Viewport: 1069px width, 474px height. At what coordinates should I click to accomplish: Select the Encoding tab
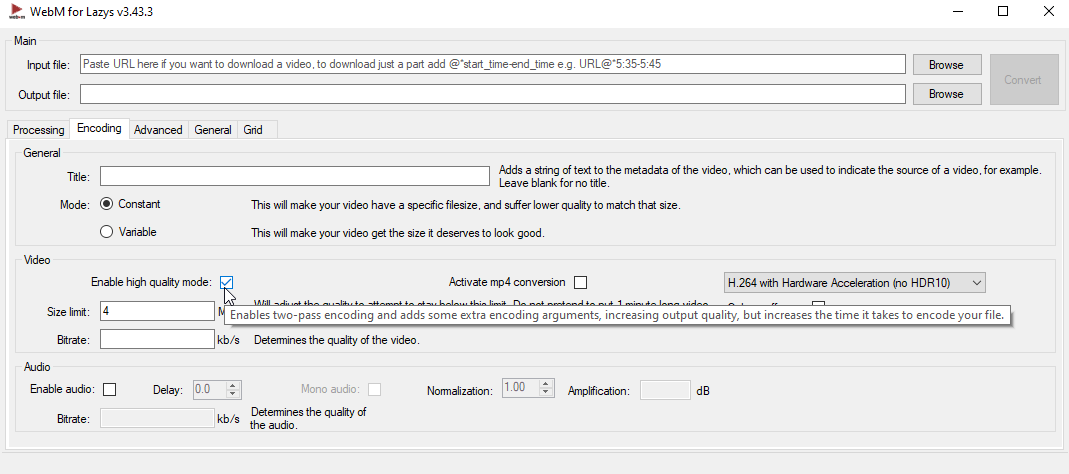[x=100, y=128]
